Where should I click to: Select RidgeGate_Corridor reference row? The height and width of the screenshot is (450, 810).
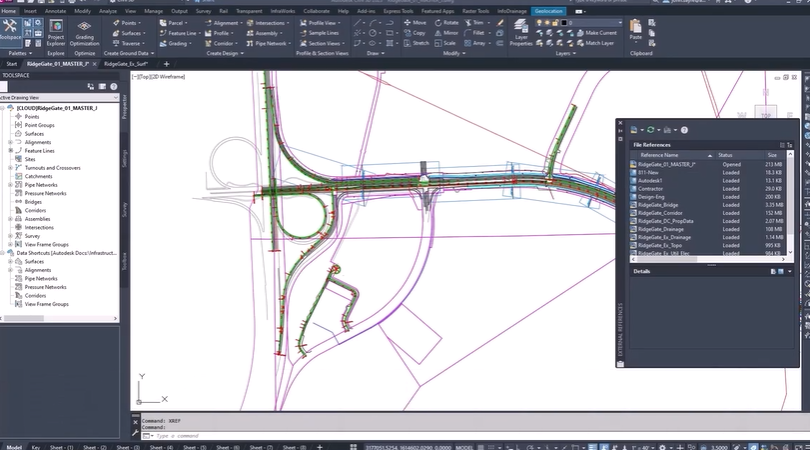point(708,213)
